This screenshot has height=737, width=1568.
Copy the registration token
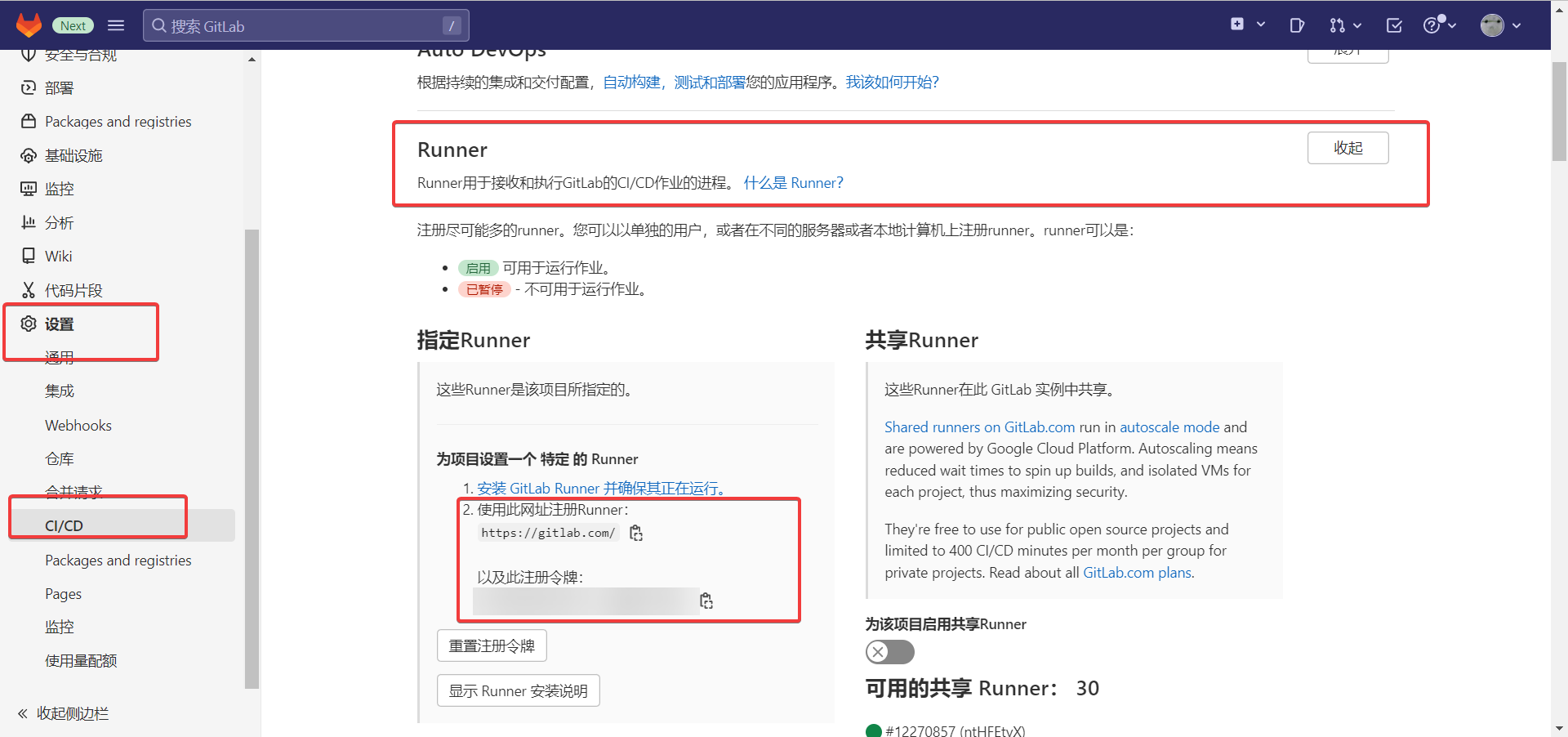[706, 601]
